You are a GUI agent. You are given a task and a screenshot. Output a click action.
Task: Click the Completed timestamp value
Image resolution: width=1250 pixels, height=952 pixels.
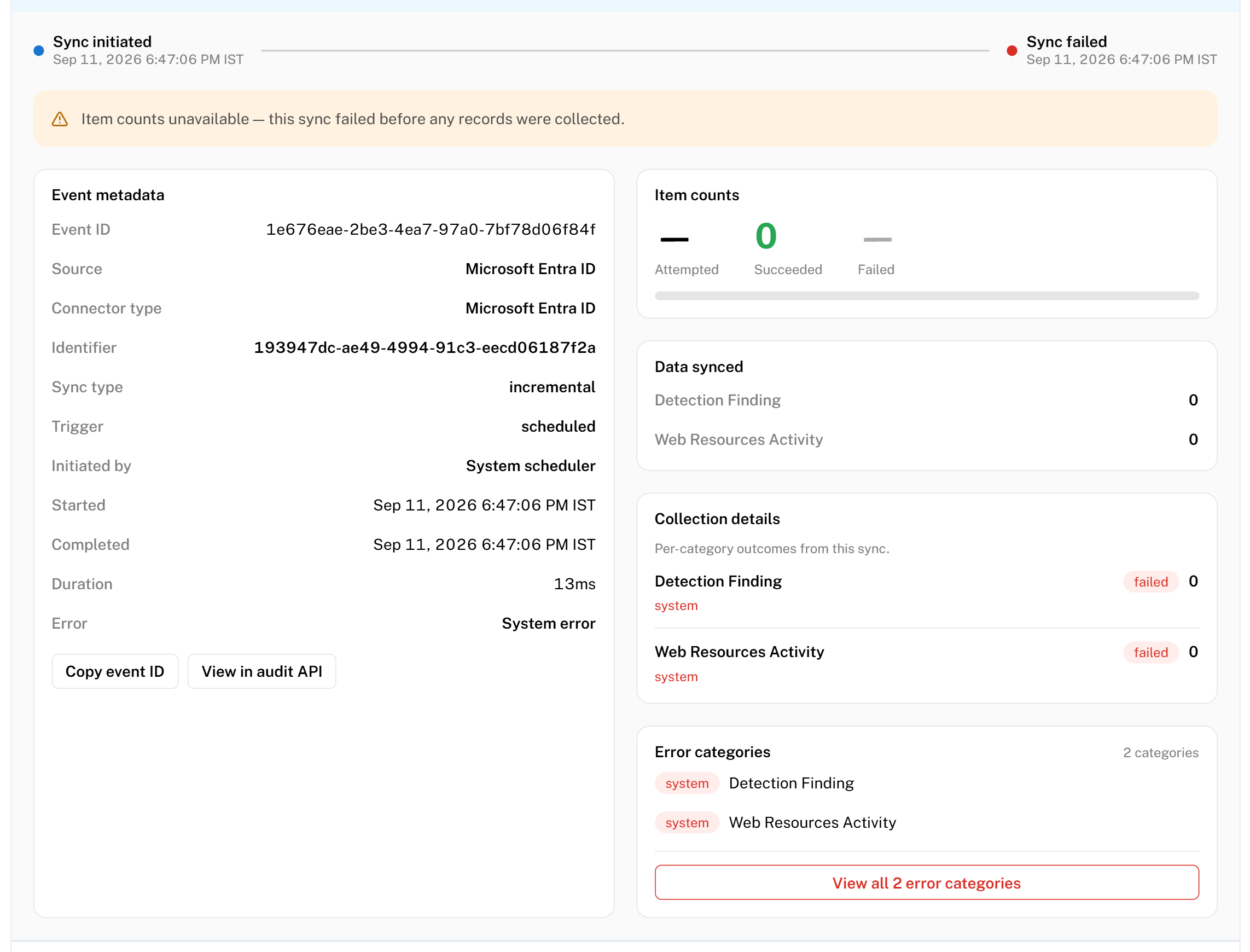pyautogui.click(x=485, y=544)
